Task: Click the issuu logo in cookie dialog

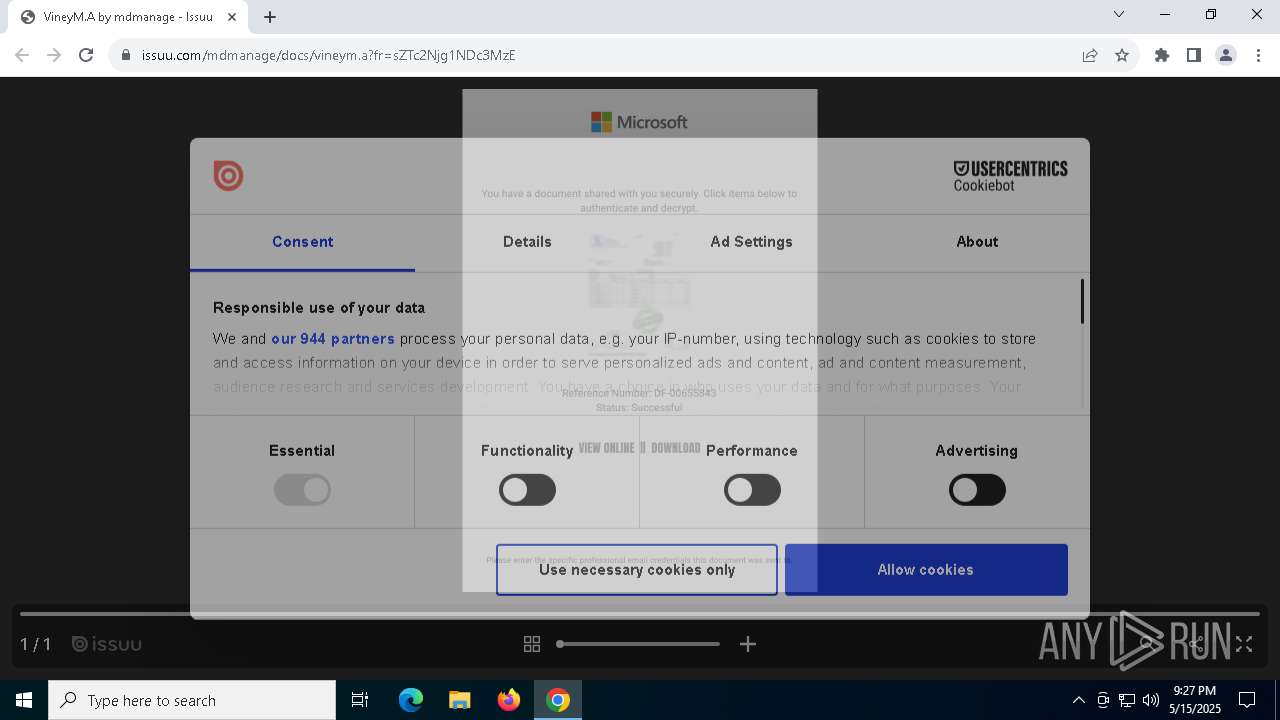Action: 228,176
